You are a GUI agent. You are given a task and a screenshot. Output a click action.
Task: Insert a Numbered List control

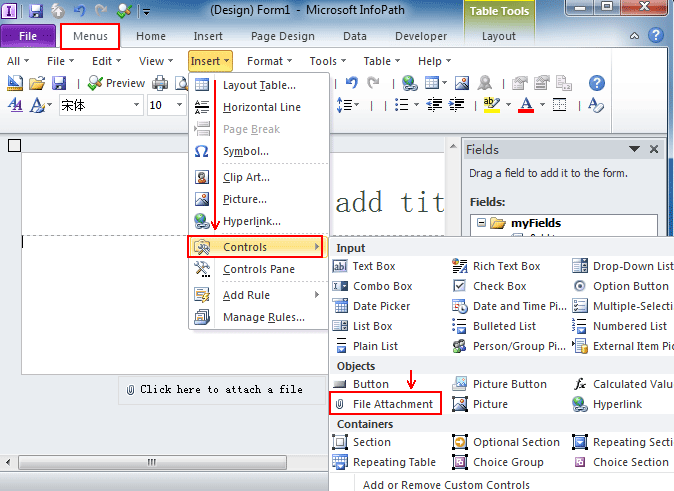click(620, 326)
